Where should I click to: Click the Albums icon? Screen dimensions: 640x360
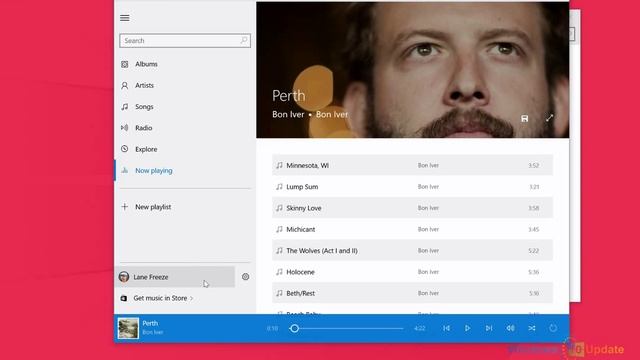point(125,64)
